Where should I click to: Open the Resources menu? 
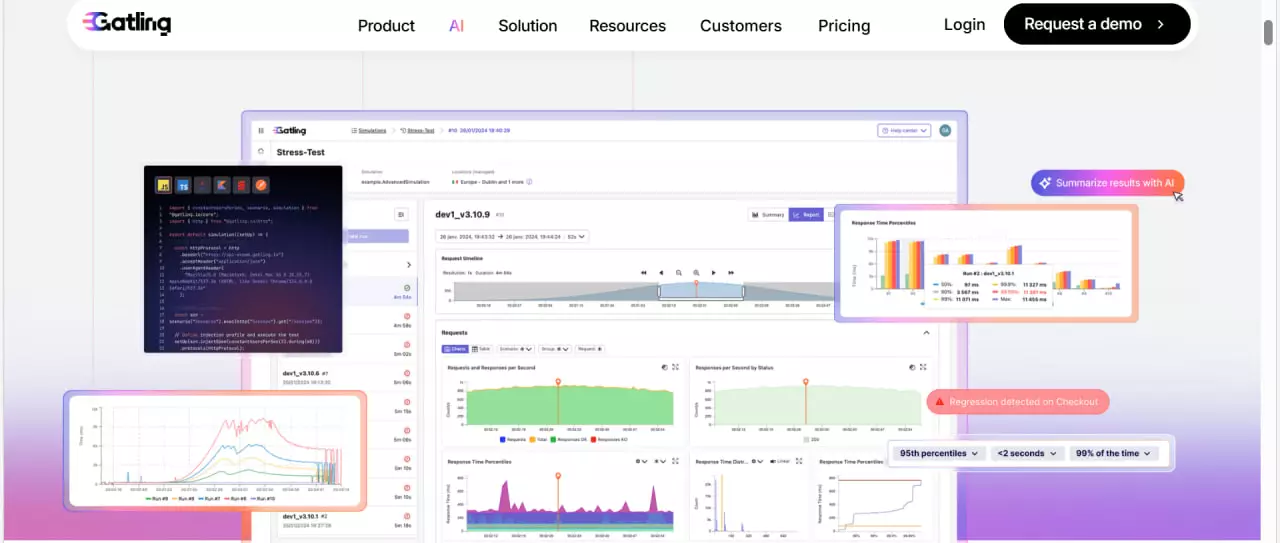627,26
